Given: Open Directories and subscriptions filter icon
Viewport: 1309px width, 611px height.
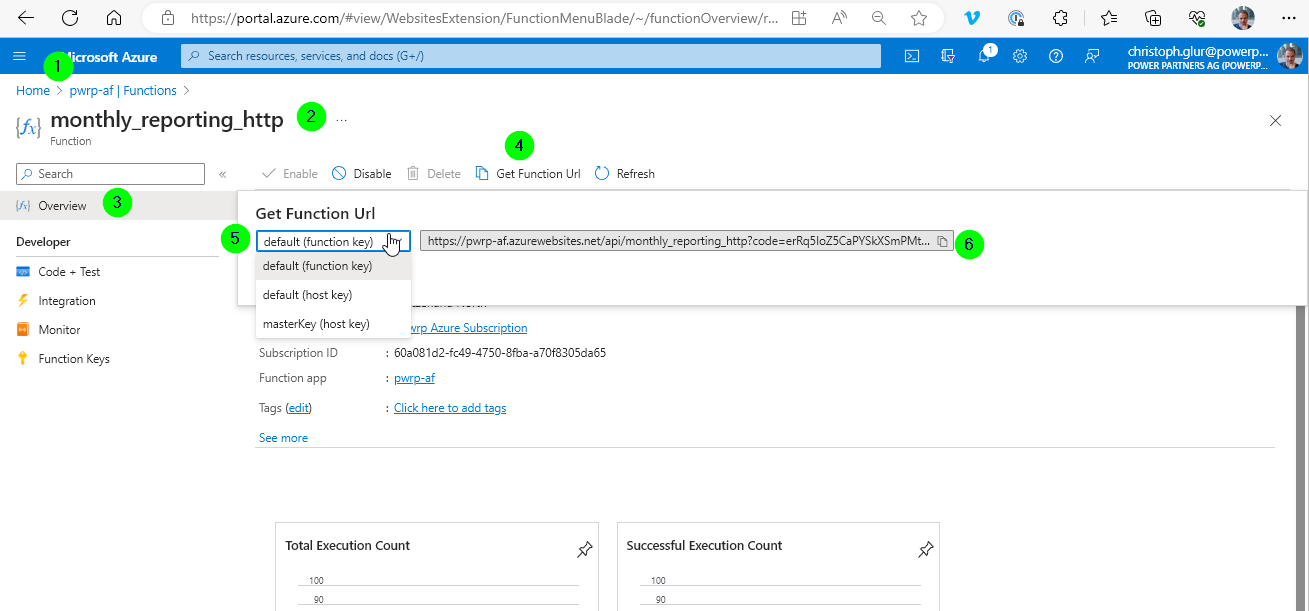Looking at the screenshot, I should pyautogui.click(x=948, y=56).
